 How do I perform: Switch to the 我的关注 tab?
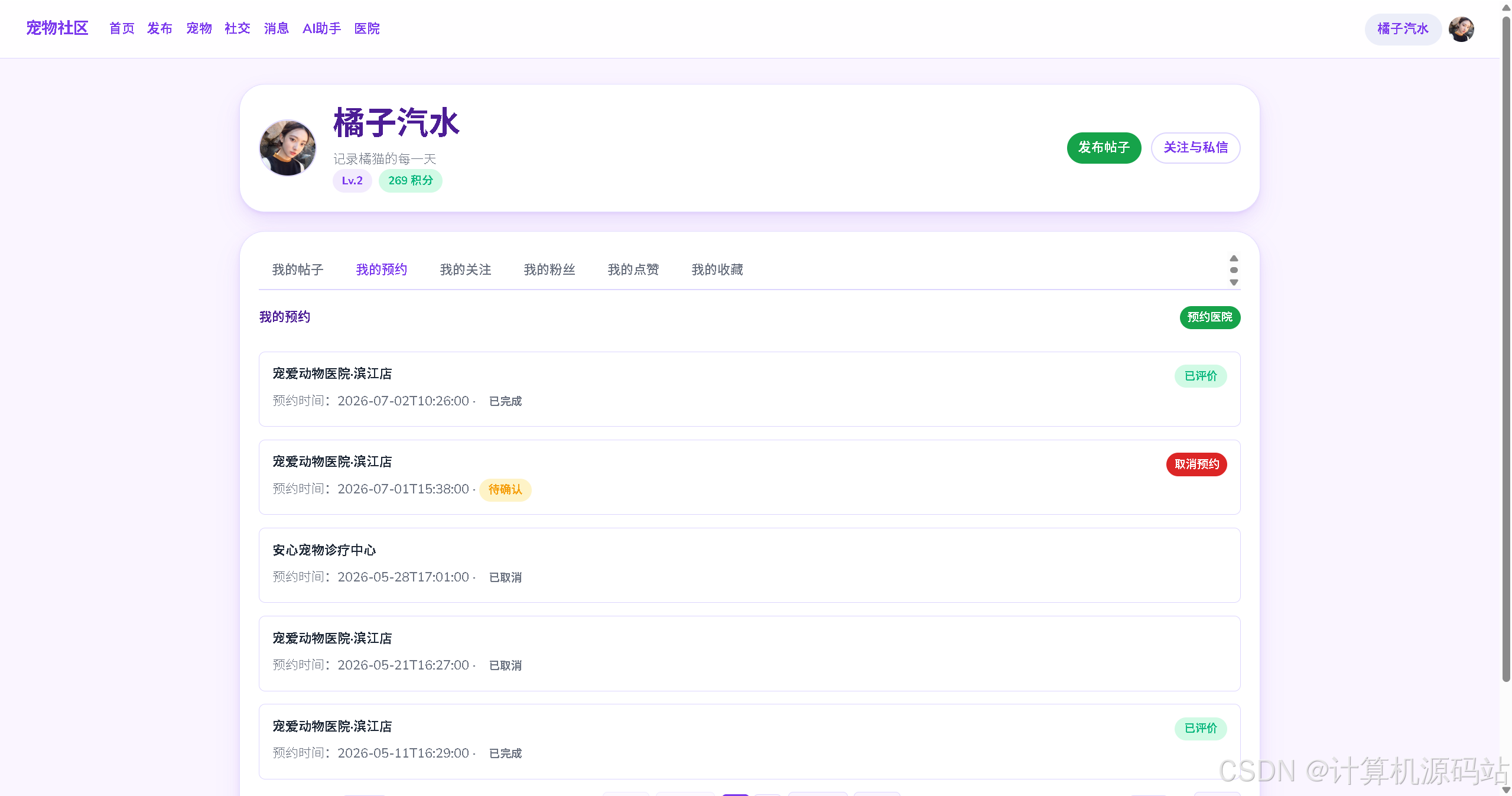point(466,269)
